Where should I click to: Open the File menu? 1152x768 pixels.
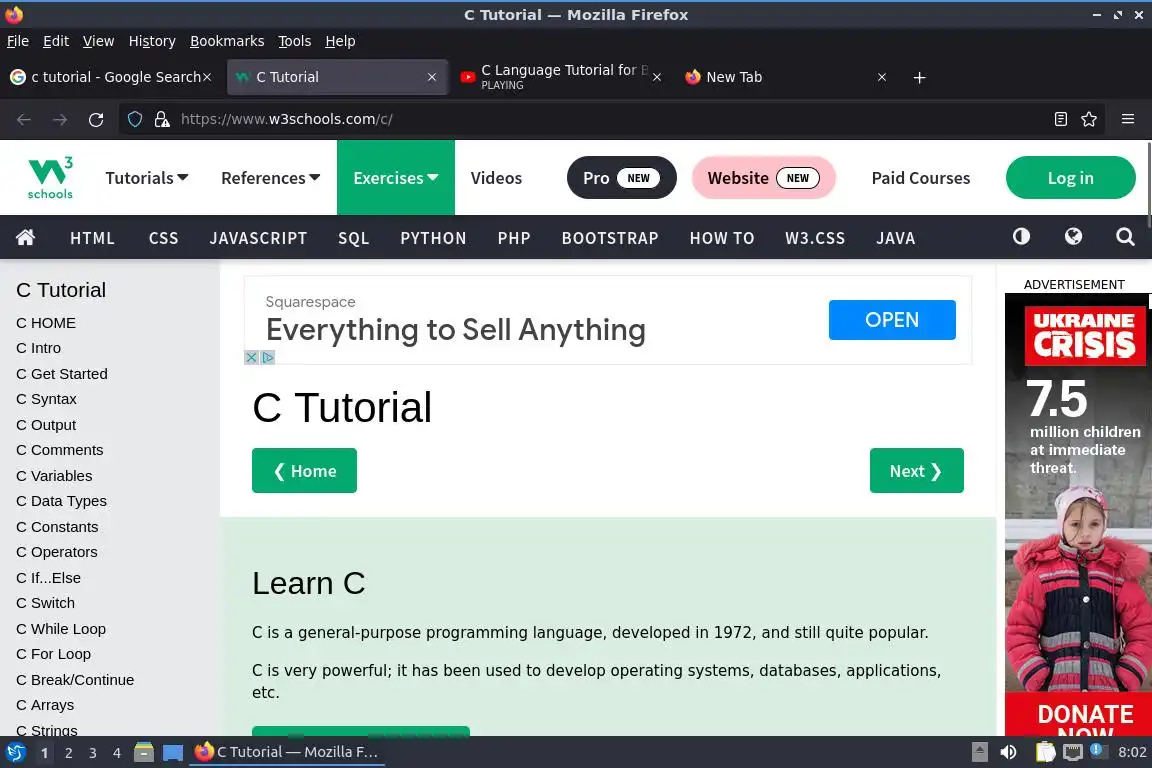[18, 41]
